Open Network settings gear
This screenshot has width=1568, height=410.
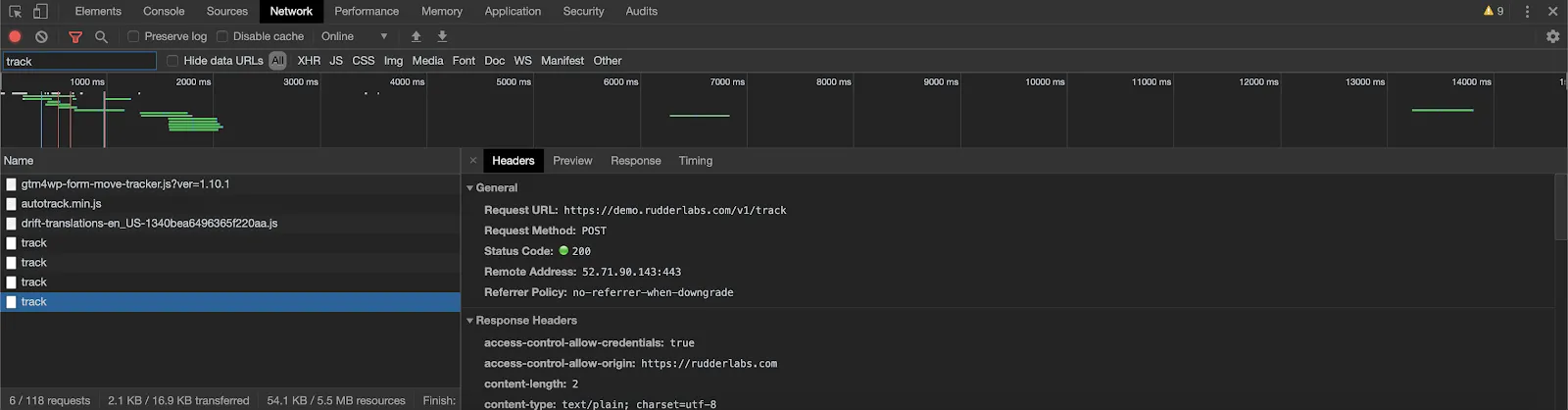coord(1552,36)
